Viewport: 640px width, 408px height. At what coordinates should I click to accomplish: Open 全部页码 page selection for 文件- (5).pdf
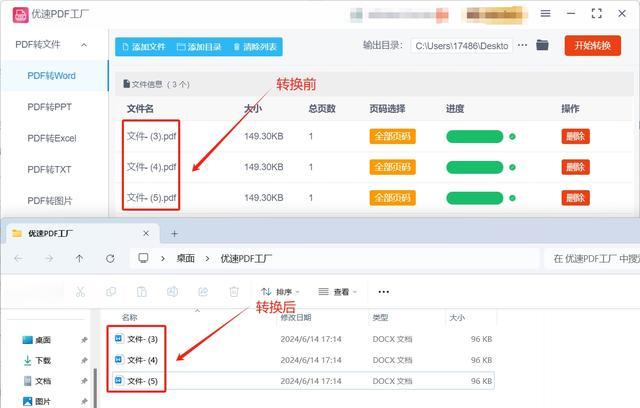(x=393, y=198)
